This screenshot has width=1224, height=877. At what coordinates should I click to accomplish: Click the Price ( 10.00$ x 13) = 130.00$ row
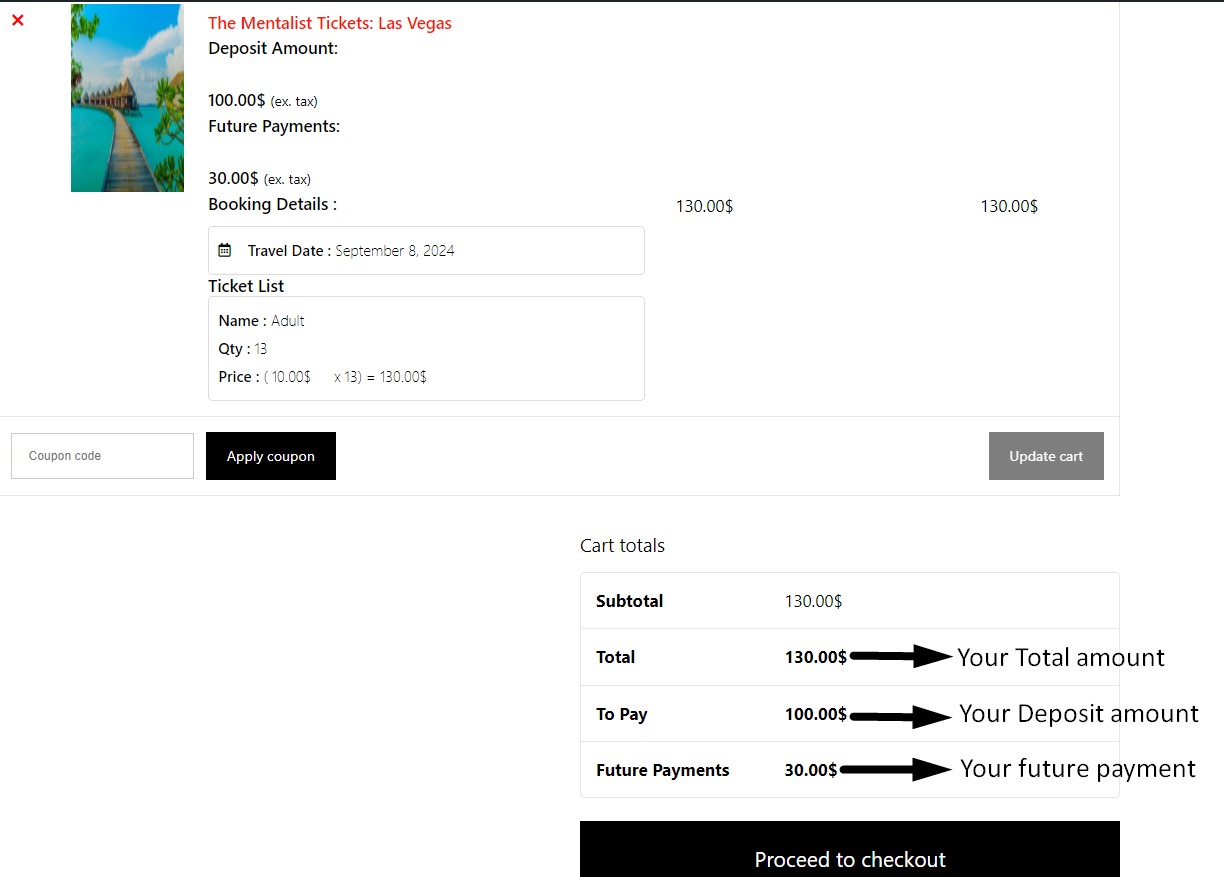pyautogui.click(x=323, y=377)
